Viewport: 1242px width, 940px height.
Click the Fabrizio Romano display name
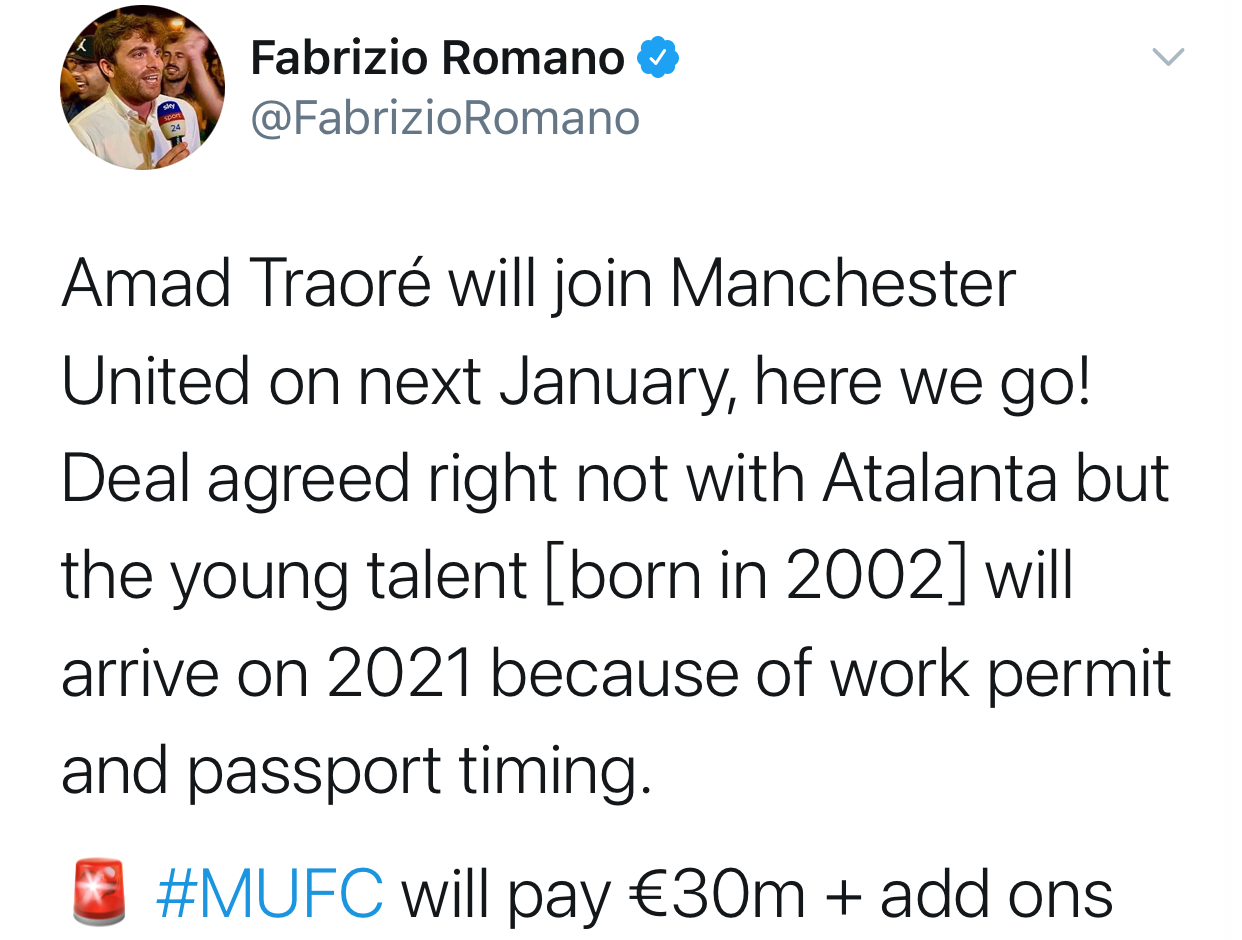click(x=437, y=58)
